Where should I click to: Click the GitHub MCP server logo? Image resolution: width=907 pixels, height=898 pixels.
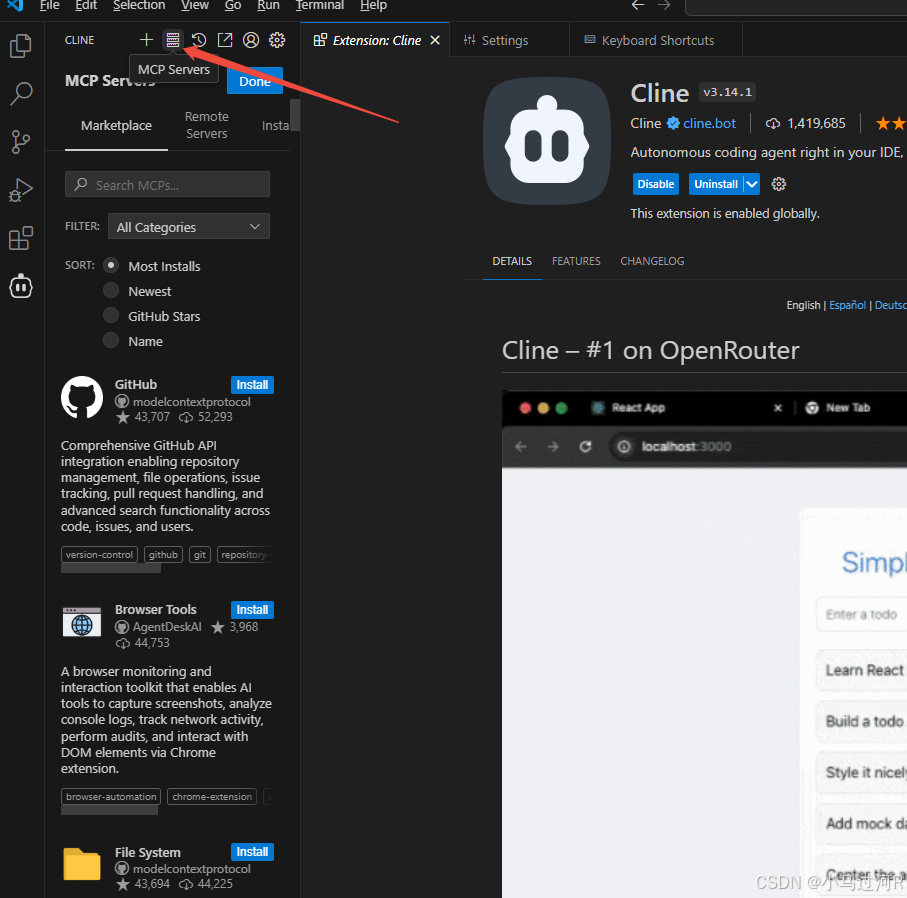click(82, 398)
